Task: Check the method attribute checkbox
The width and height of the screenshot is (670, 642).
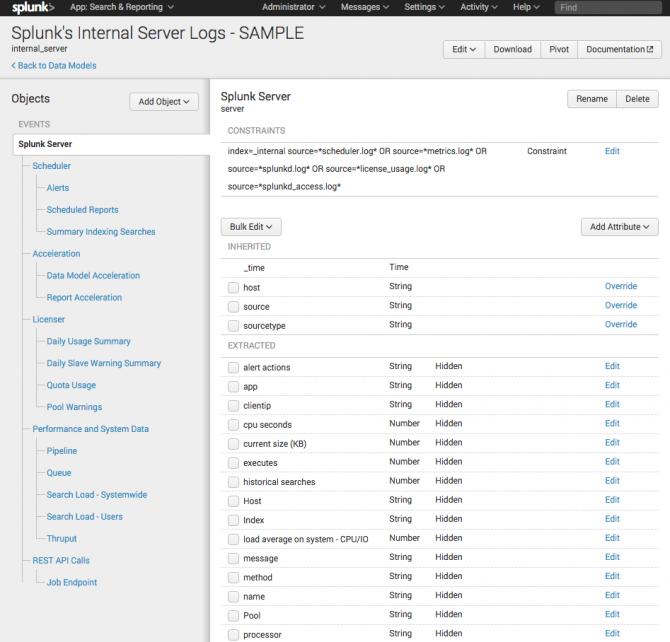Action: (x=233, y=578)
